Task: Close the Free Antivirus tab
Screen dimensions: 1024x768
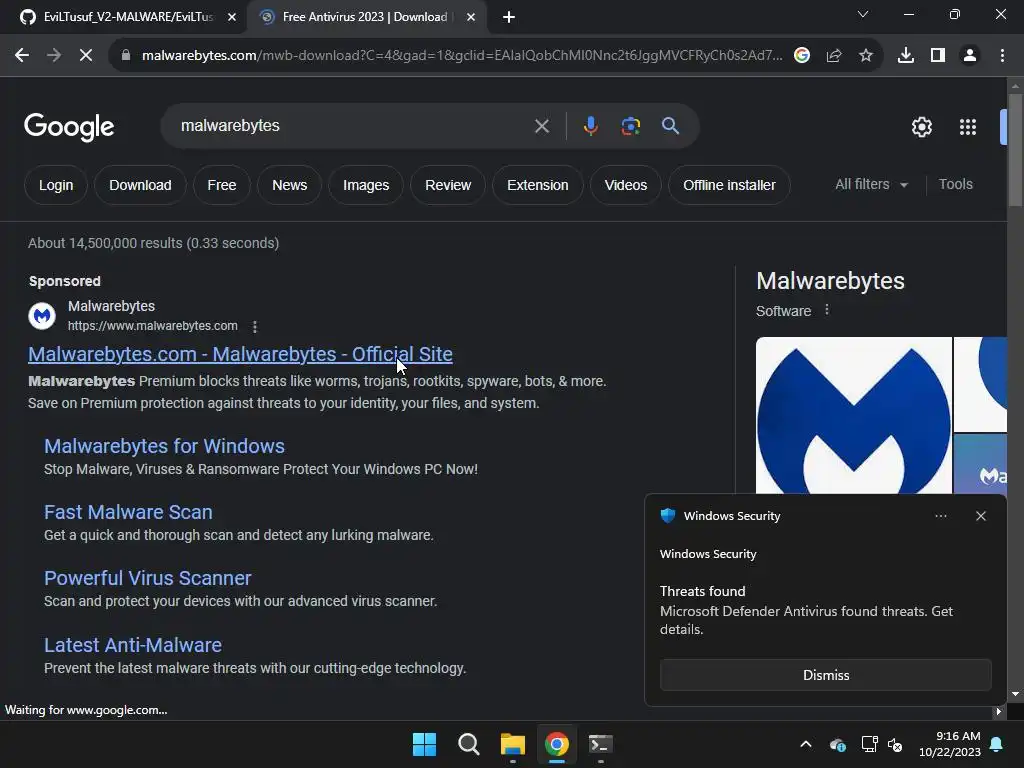Action: coord(471,17)
